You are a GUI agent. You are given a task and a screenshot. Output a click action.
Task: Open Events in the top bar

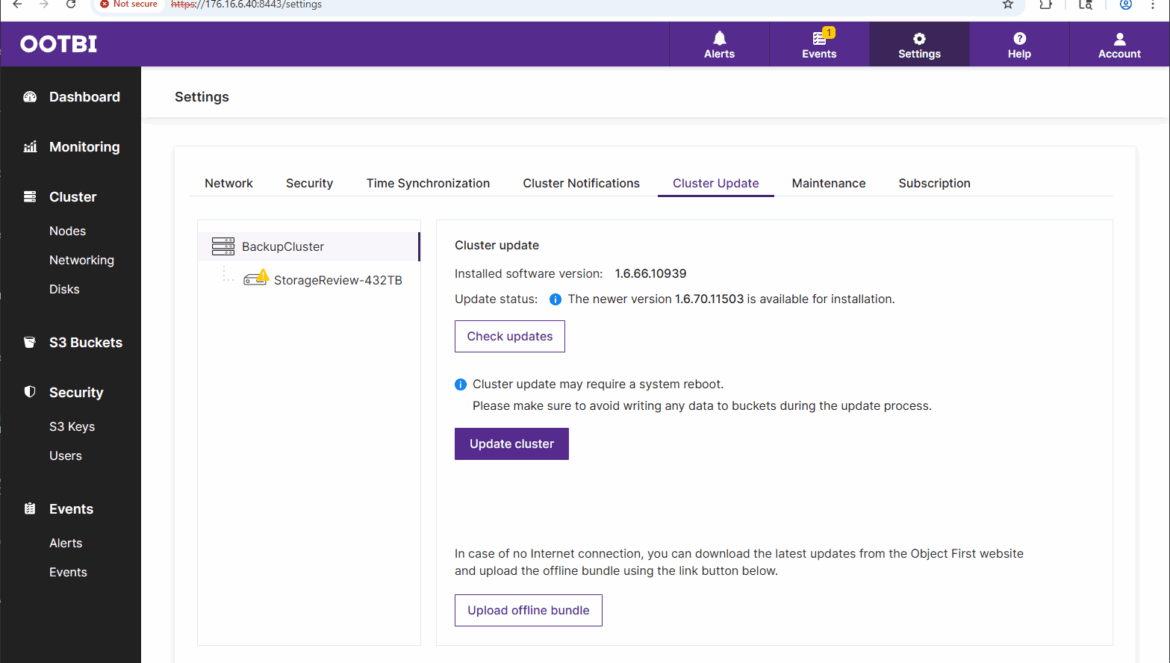(x=819, y=45)
